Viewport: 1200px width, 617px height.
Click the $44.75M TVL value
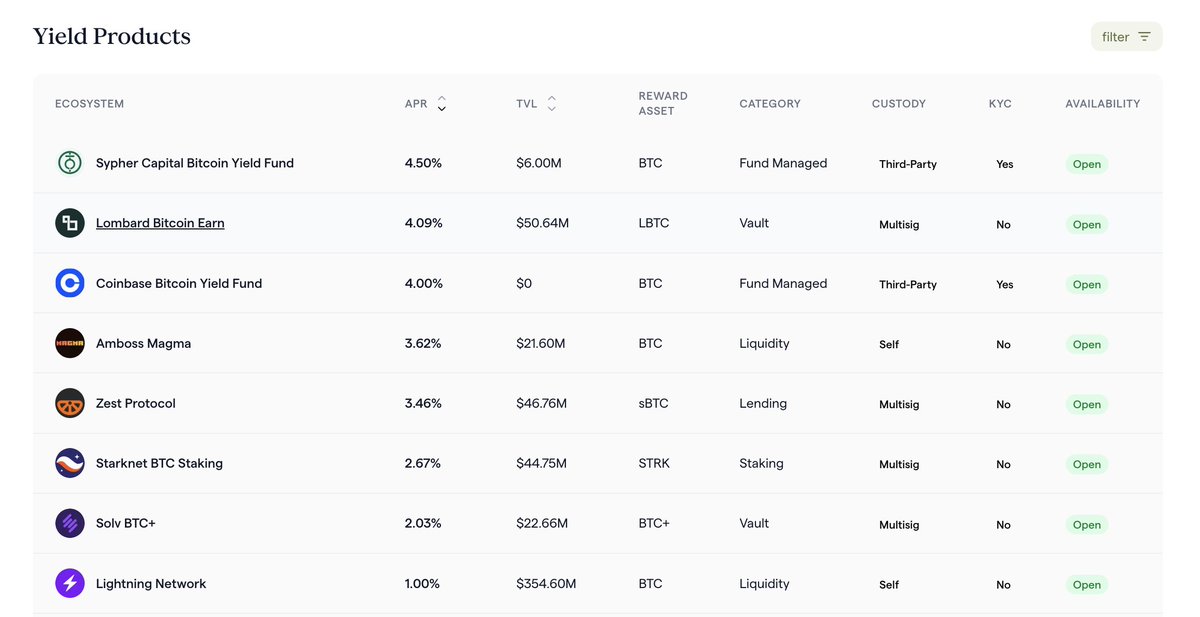pyautogui.click(x=542, y=463)
